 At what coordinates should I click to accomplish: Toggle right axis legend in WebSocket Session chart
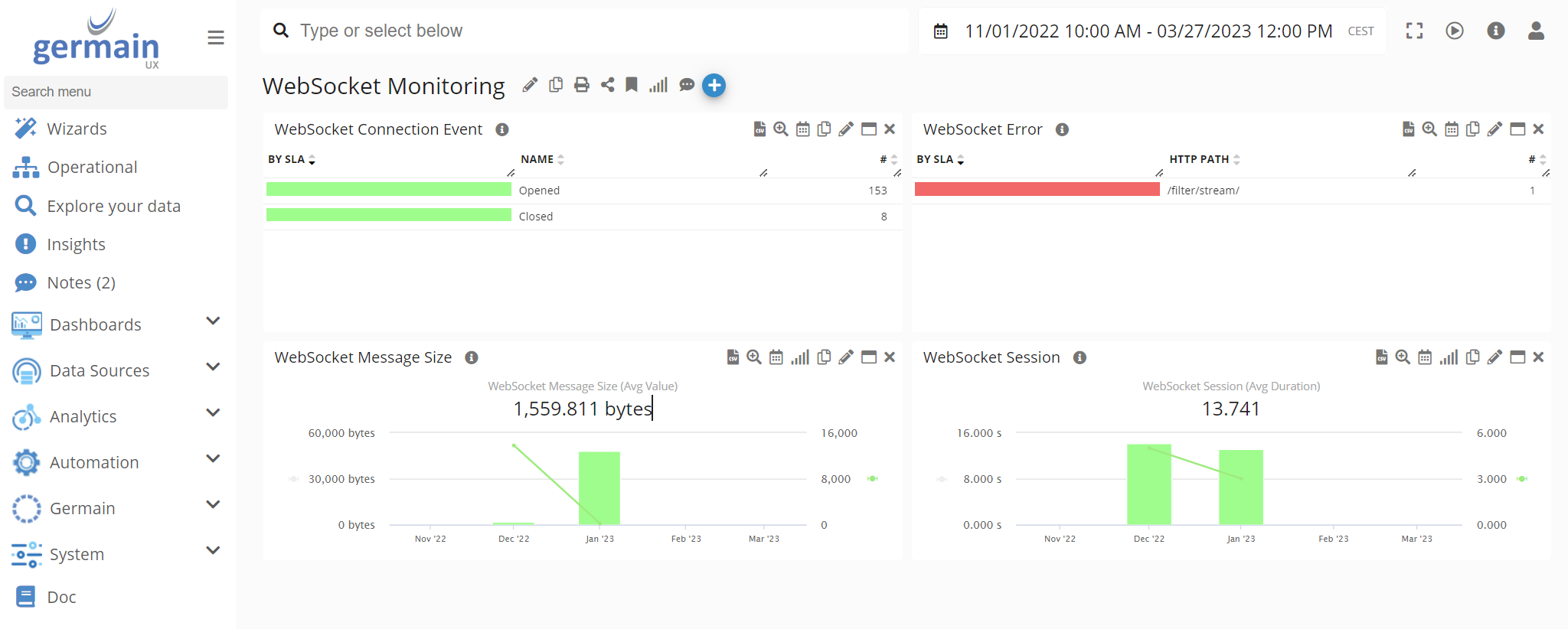pos(1522,479)
